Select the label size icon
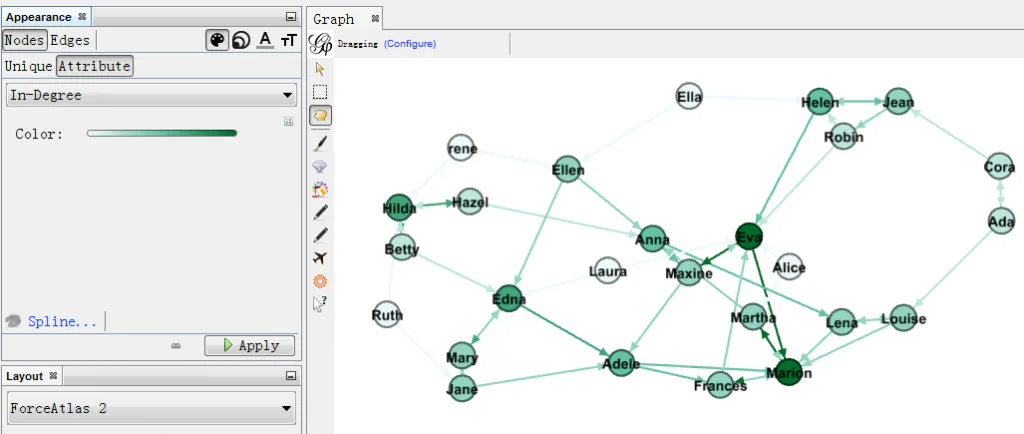 pyautogui.click(x=289, y=40)
